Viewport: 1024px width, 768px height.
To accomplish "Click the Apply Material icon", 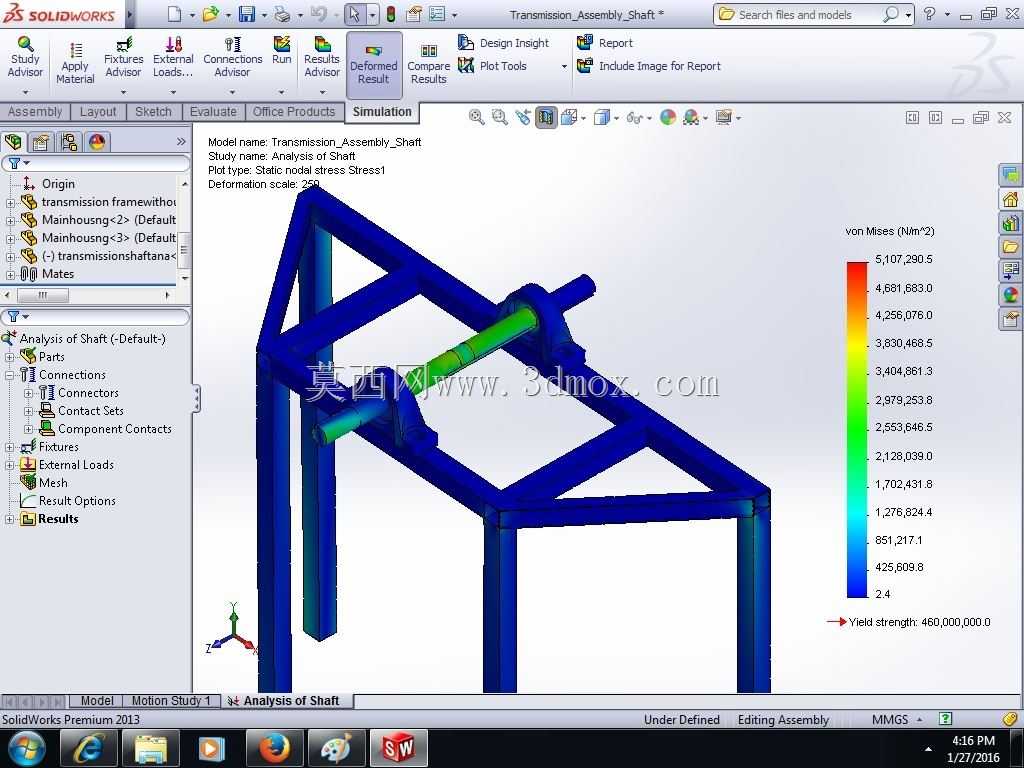I will [75, 63].
